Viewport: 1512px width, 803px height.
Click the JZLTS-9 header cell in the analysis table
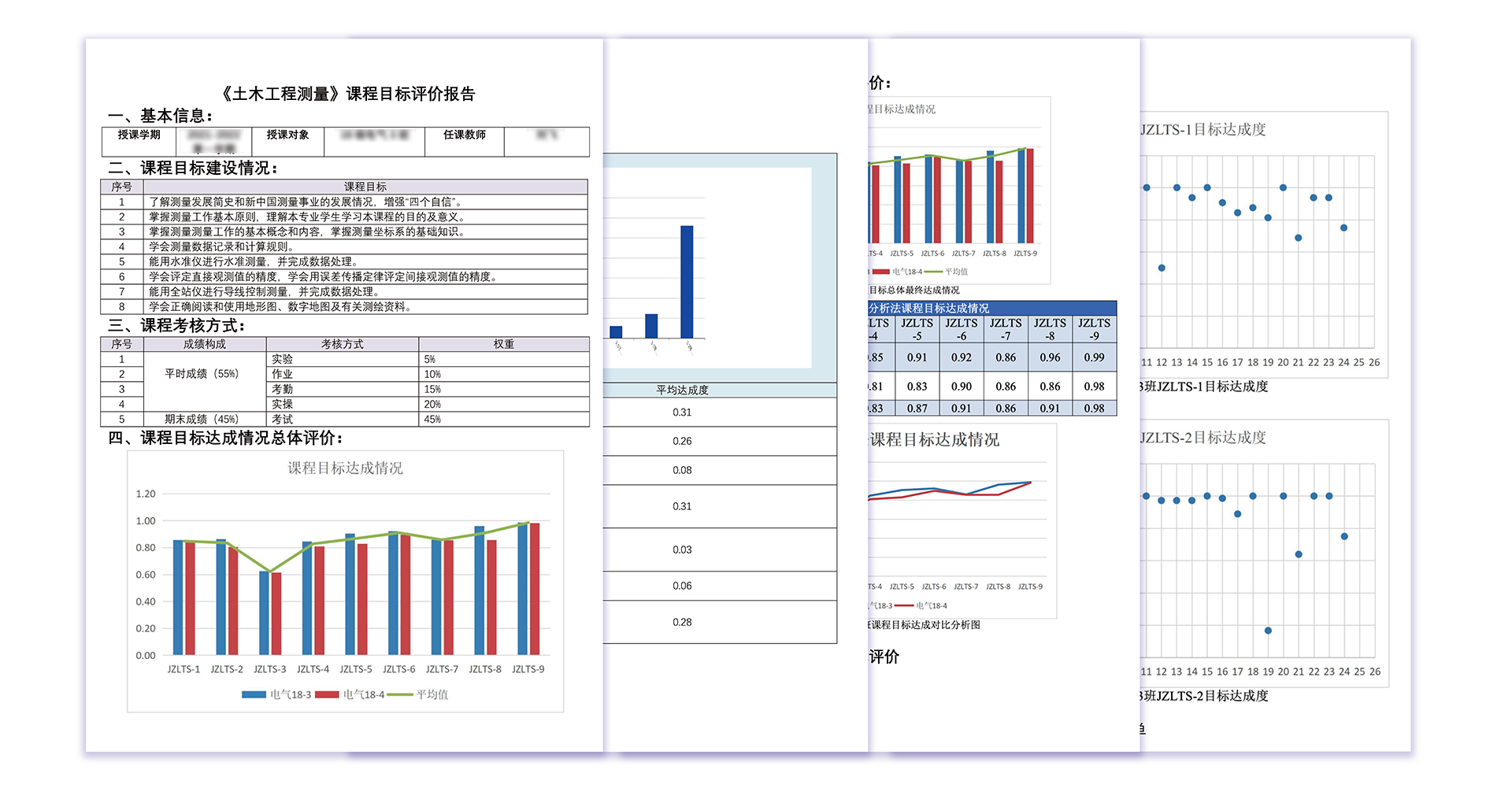pos(1095,330)
